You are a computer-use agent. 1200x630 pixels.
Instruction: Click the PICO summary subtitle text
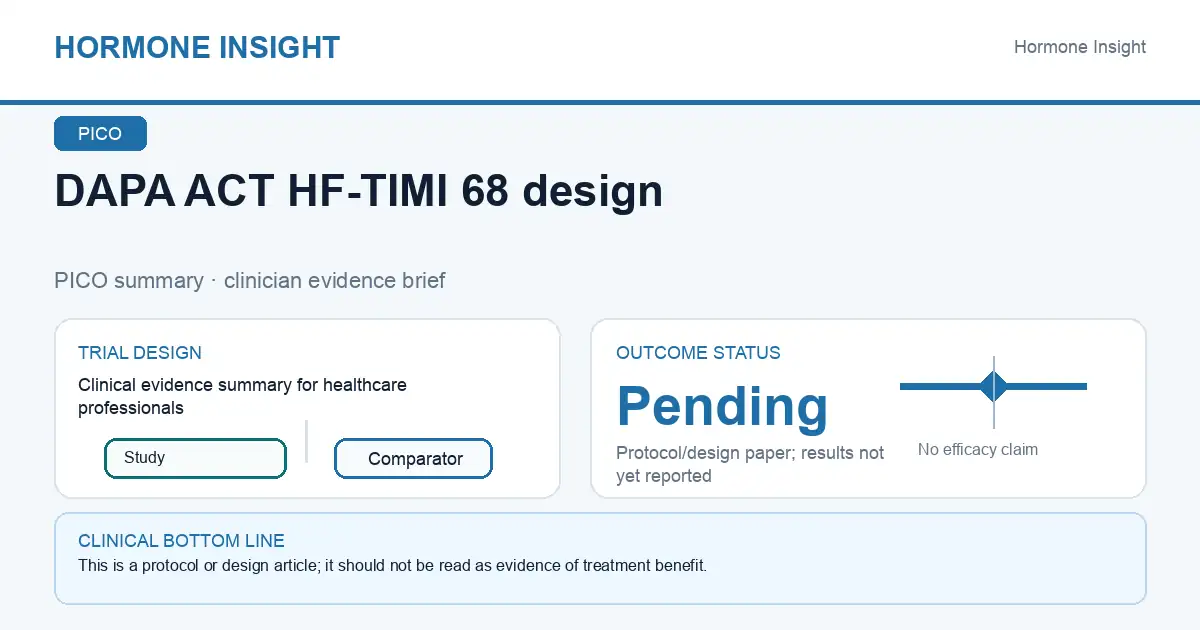[x=250, y=280]
